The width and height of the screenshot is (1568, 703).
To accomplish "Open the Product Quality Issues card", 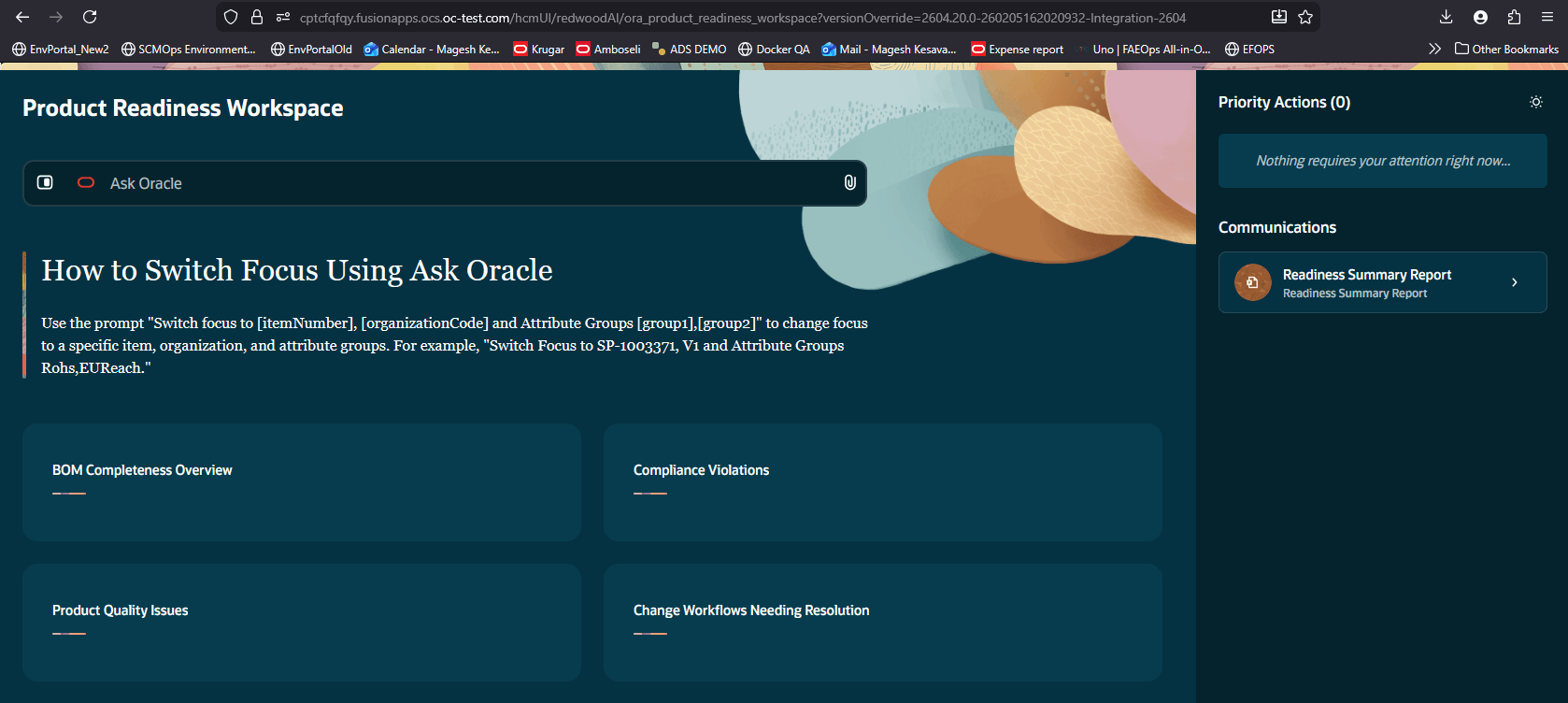I will pyautogui.click(x=302, y=623).
